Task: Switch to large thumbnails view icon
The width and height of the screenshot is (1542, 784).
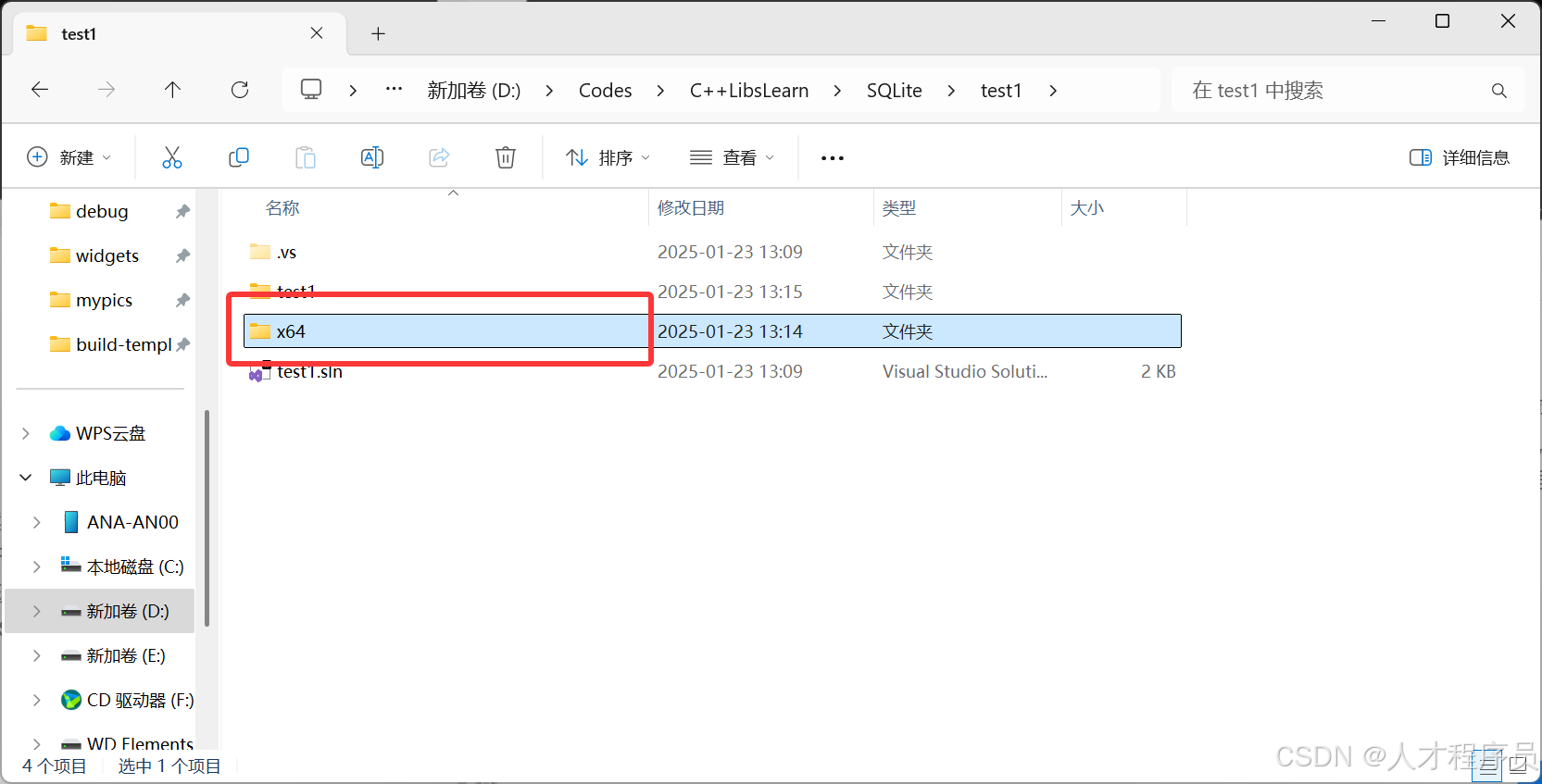Action: tap(1519, 766)
